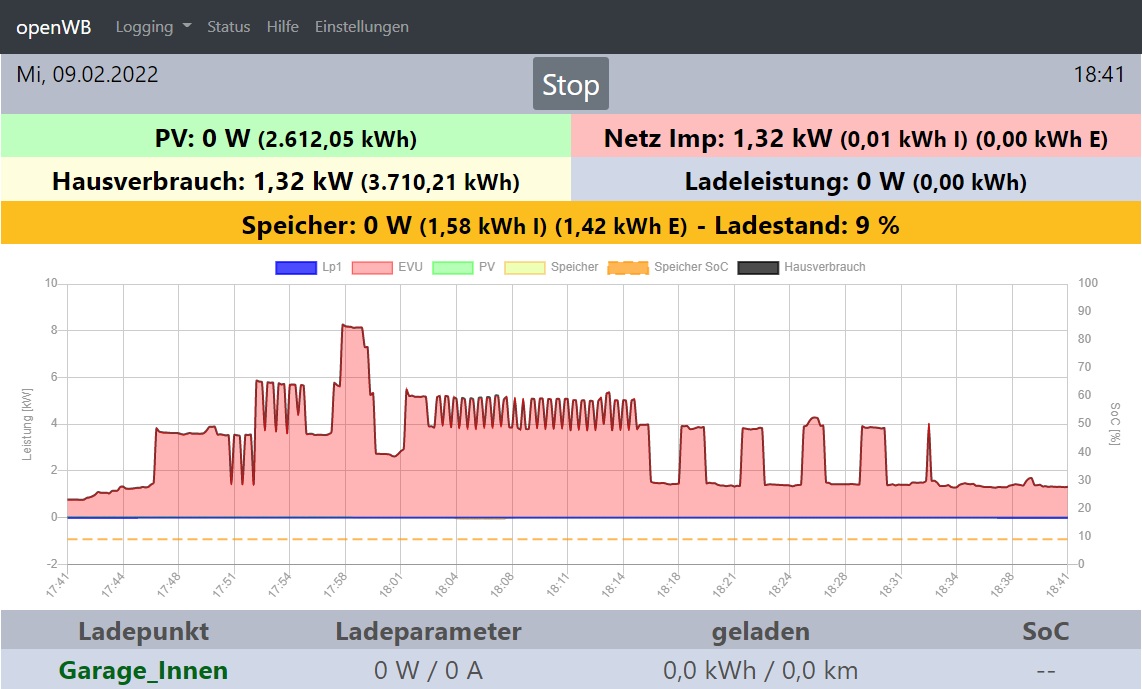Click the openWB brand logo
Screen dimensions: 1142x689
[x=54, y=27]
